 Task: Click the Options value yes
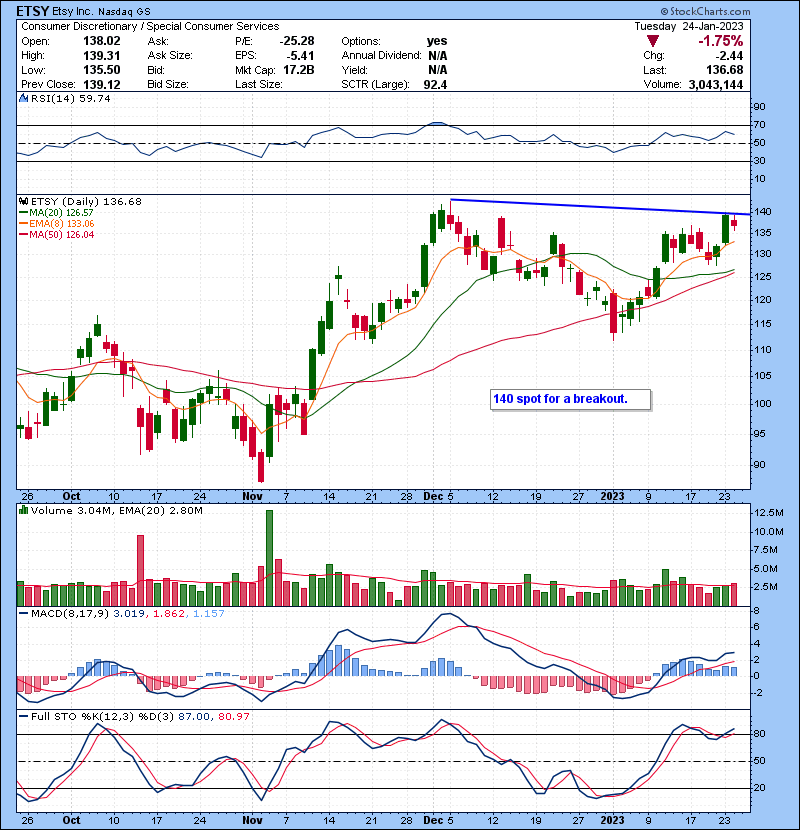click(x=437, y=41)
